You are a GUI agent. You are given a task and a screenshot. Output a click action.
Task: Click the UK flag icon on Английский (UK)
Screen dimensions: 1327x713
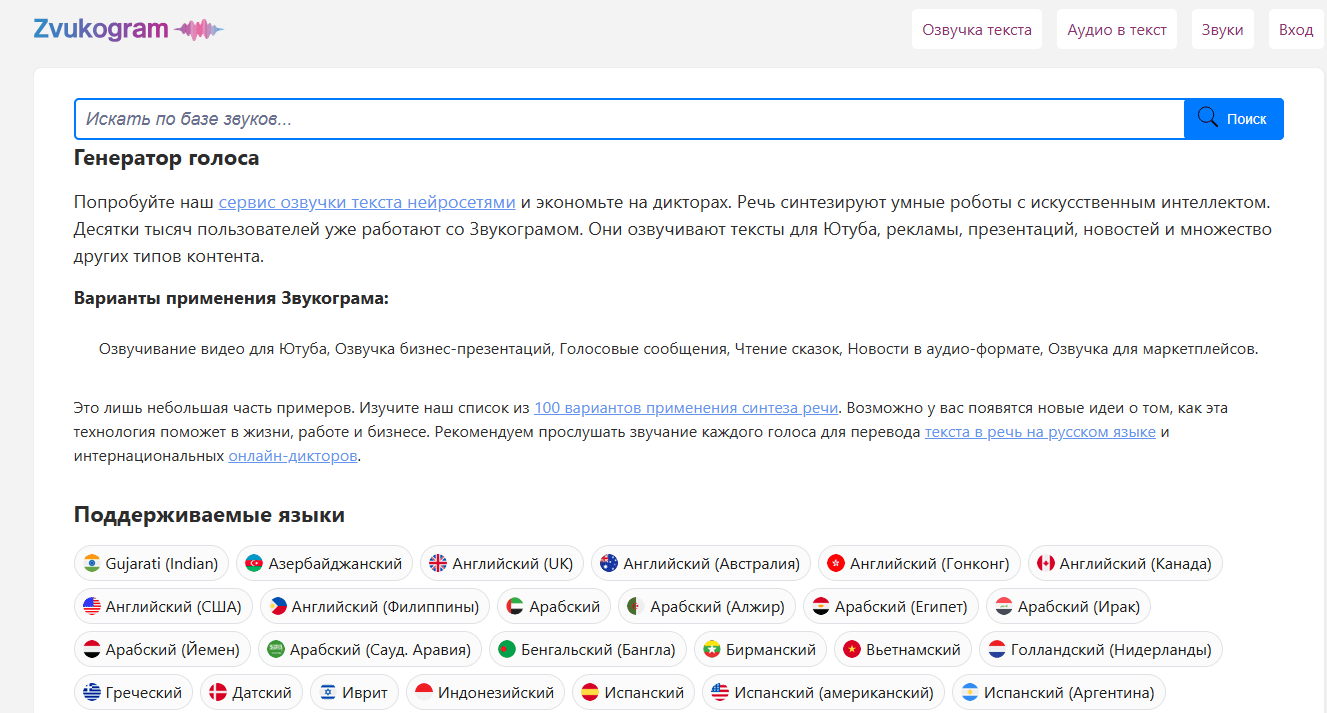[438, 563]
